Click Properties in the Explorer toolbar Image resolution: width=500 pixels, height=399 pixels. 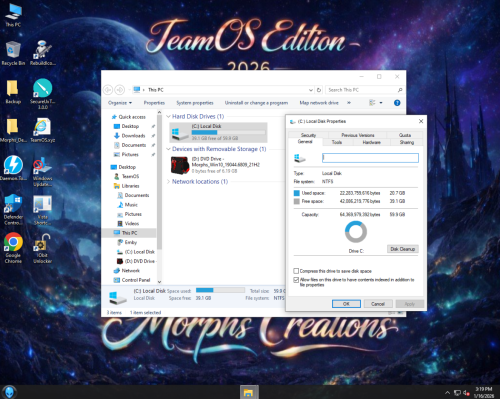point(154,103)
